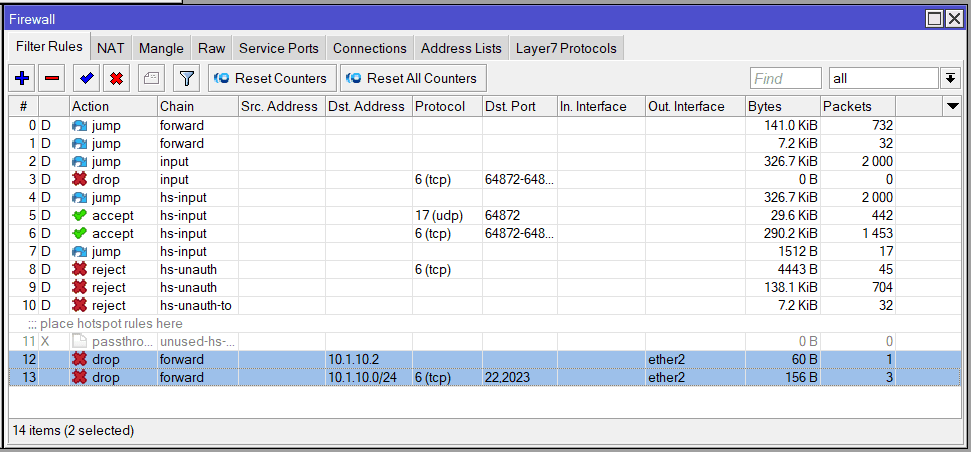The height and width of the screenshot is (452, 971).
Task: Open the Filter funnel icon
Action: click(x=185, y=78)
